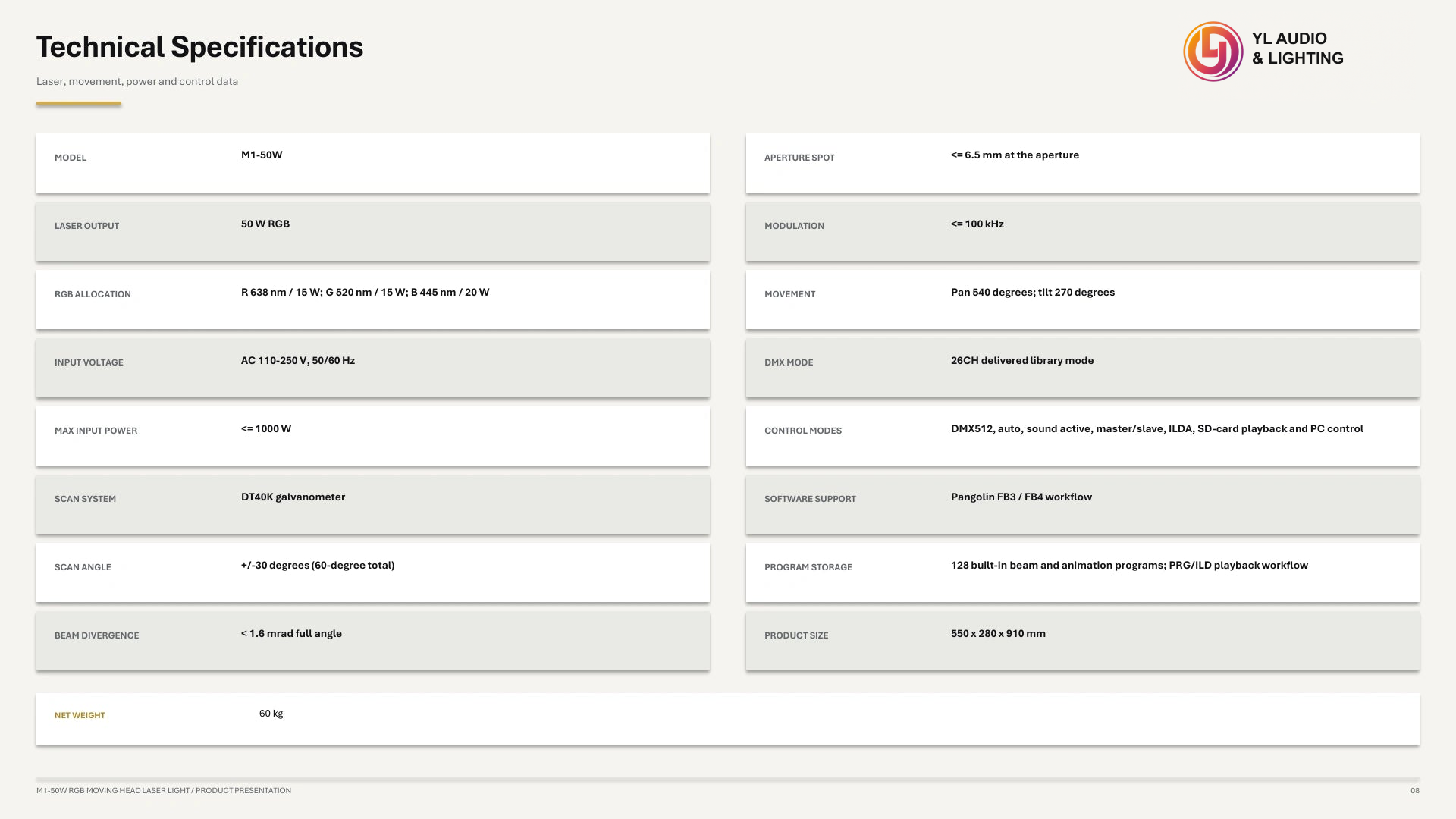Select the Product Size dimensions row

[x=1083, y=641]
